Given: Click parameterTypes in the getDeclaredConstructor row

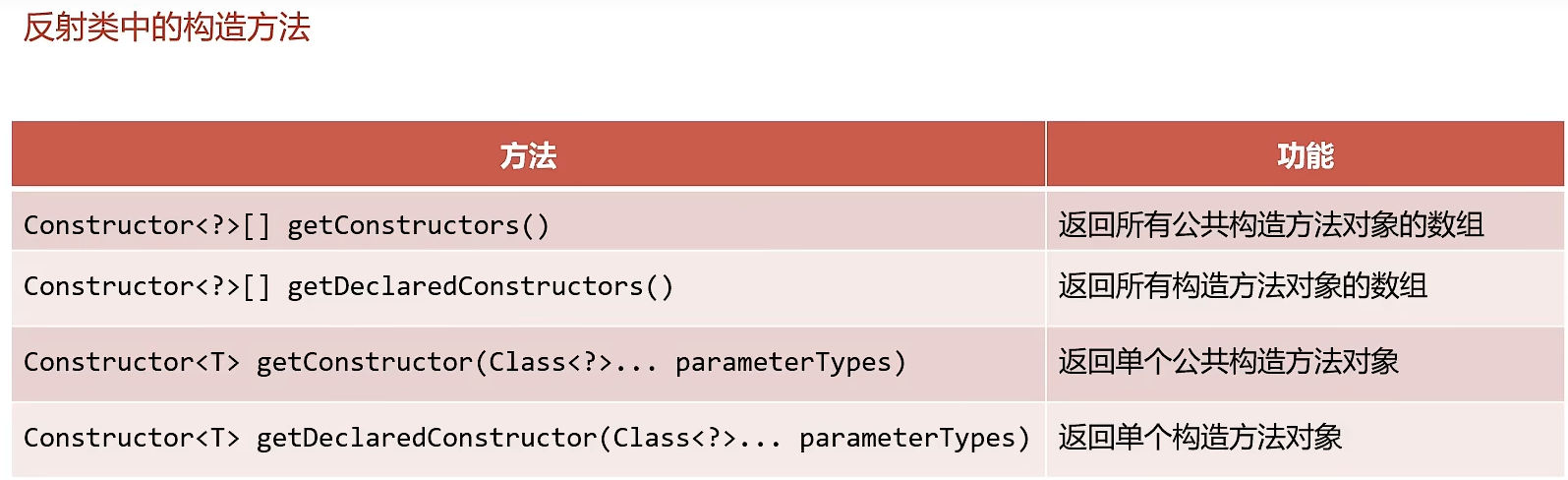Looking at the screenshot, I should click(x=906, y=439).
